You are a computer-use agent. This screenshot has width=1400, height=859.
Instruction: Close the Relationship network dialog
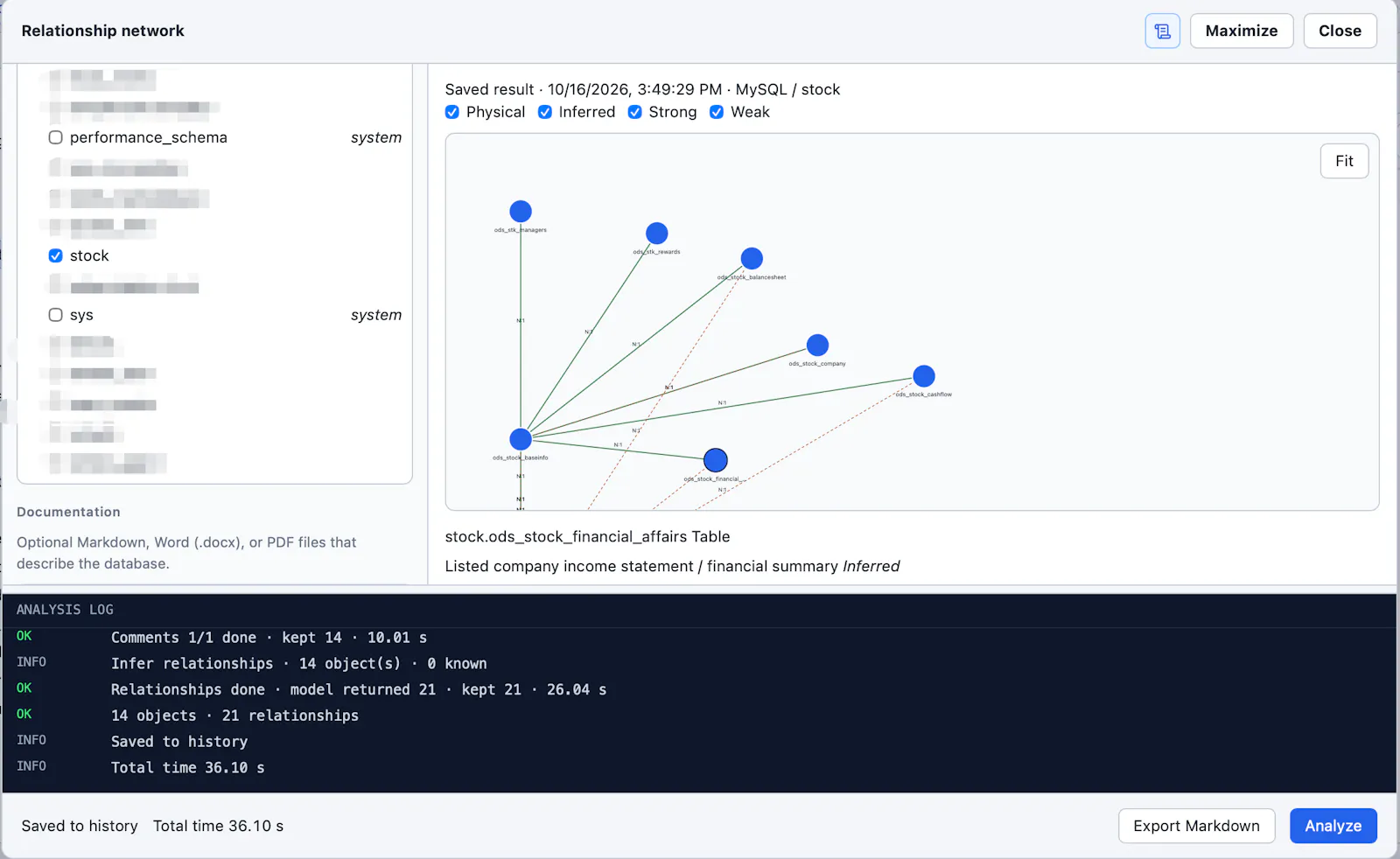click(1340, 31)
